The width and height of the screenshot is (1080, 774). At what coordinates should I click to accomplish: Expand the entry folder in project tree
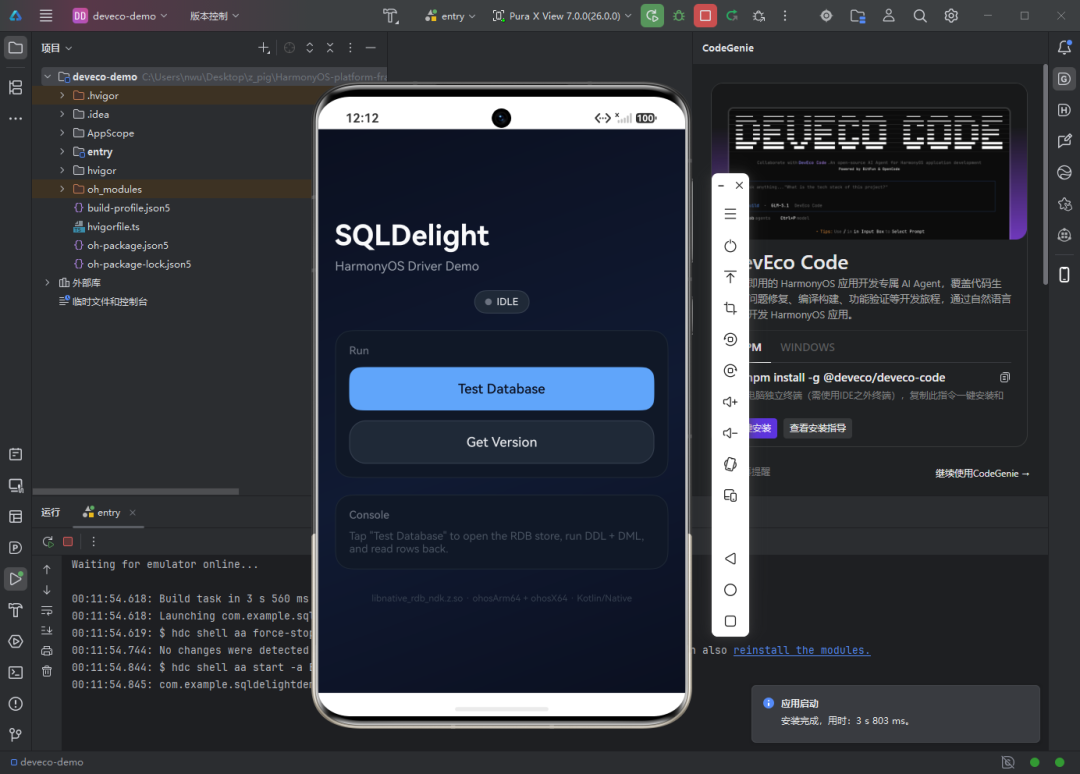[x=62, y=151]
